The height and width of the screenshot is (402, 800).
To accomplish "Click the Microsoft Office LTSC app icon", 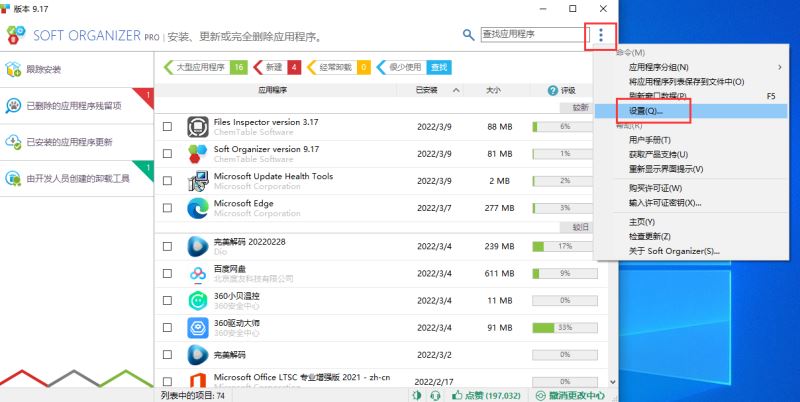I will [x=197, y=380].
